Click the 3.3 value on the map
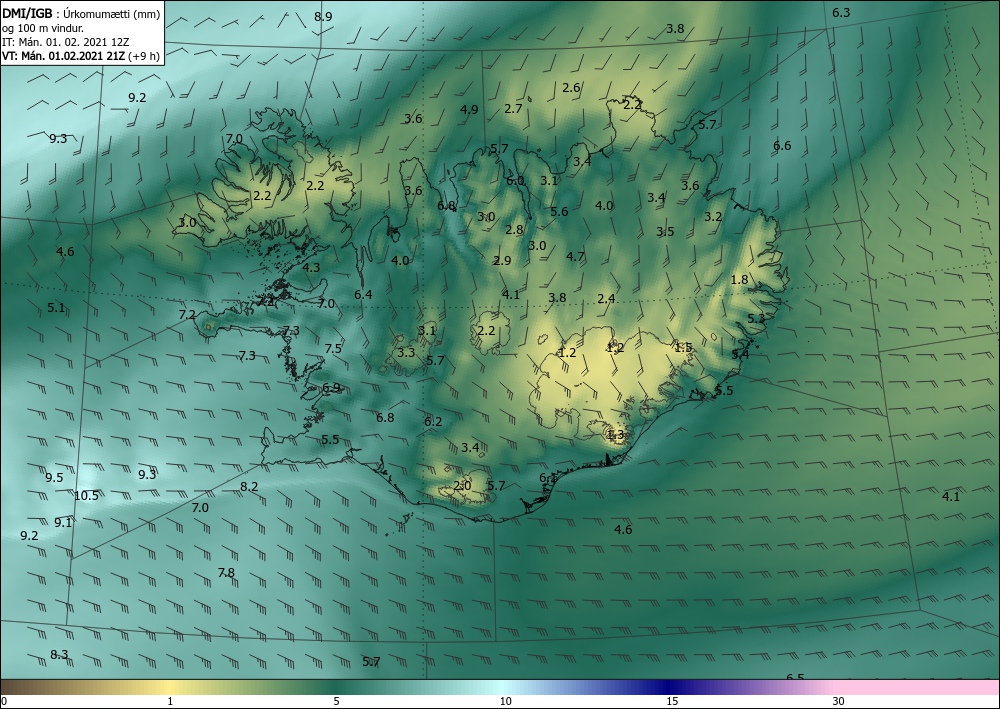The image size is (1000, 709). [x=406, y=352]
